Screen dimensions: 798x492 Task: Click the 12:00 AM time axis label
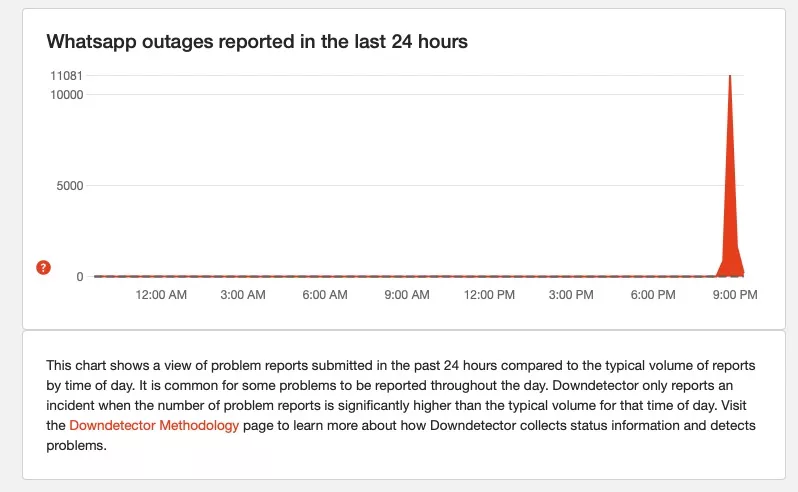coord(161,295)
